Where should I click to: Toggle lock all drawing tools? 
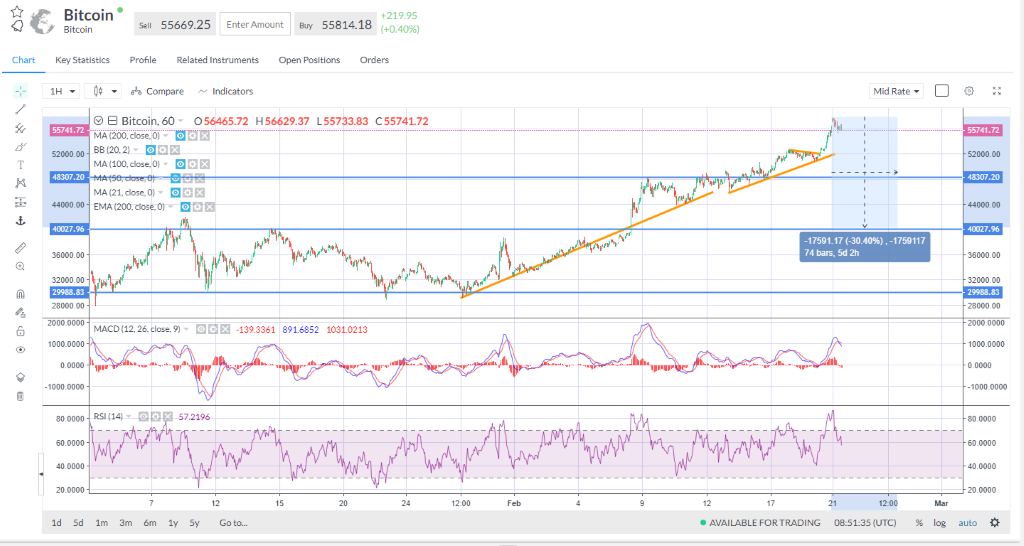[x=20, y=331]
